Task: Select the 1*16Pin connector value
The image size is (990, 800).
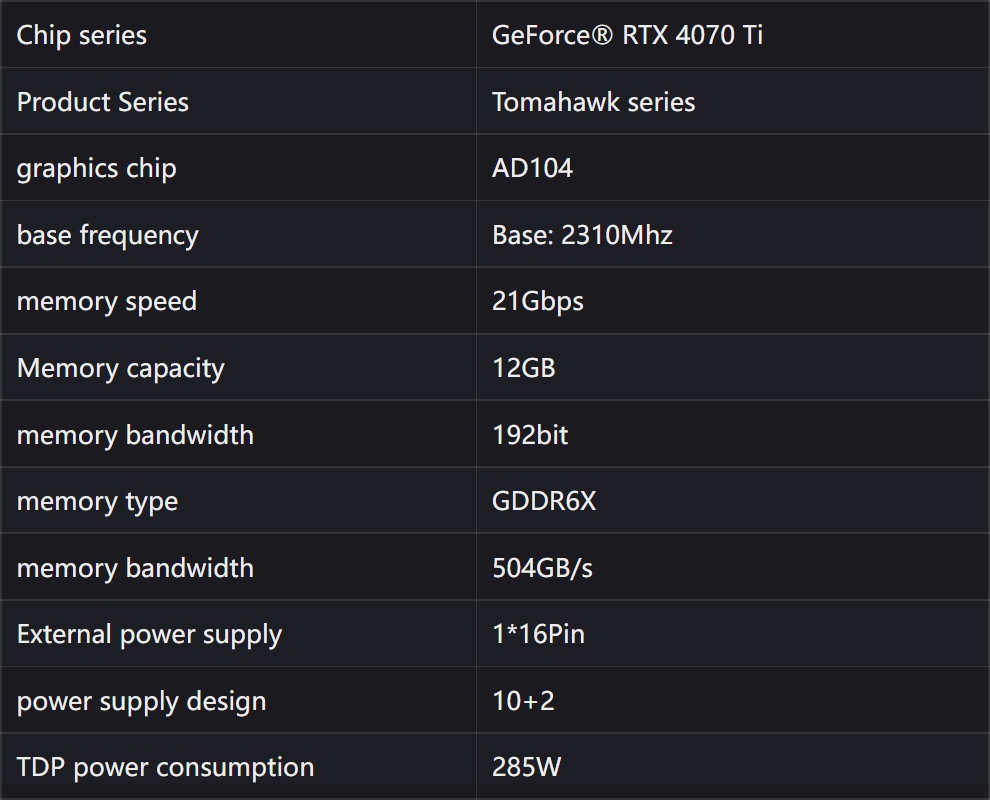Action: tap(538, 634)
